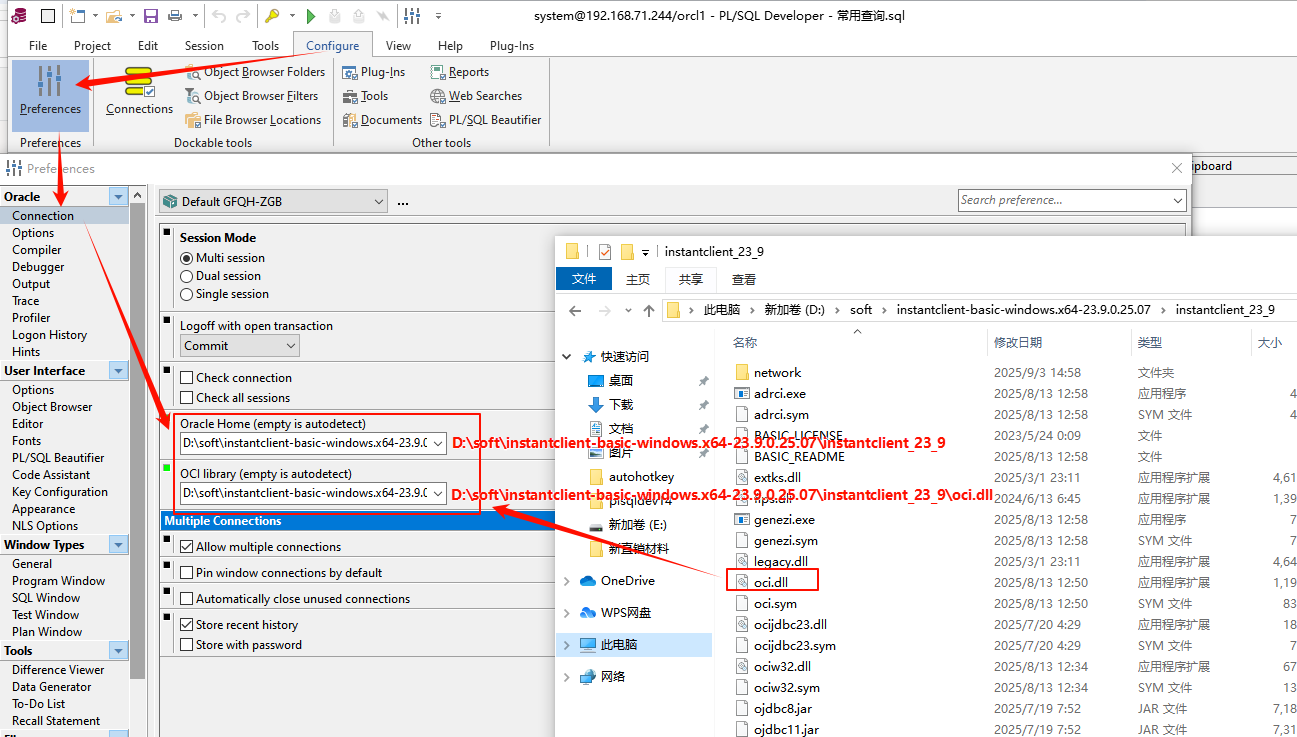
Task: Switch to the View ribbon tab
Action: click(398, 46)
